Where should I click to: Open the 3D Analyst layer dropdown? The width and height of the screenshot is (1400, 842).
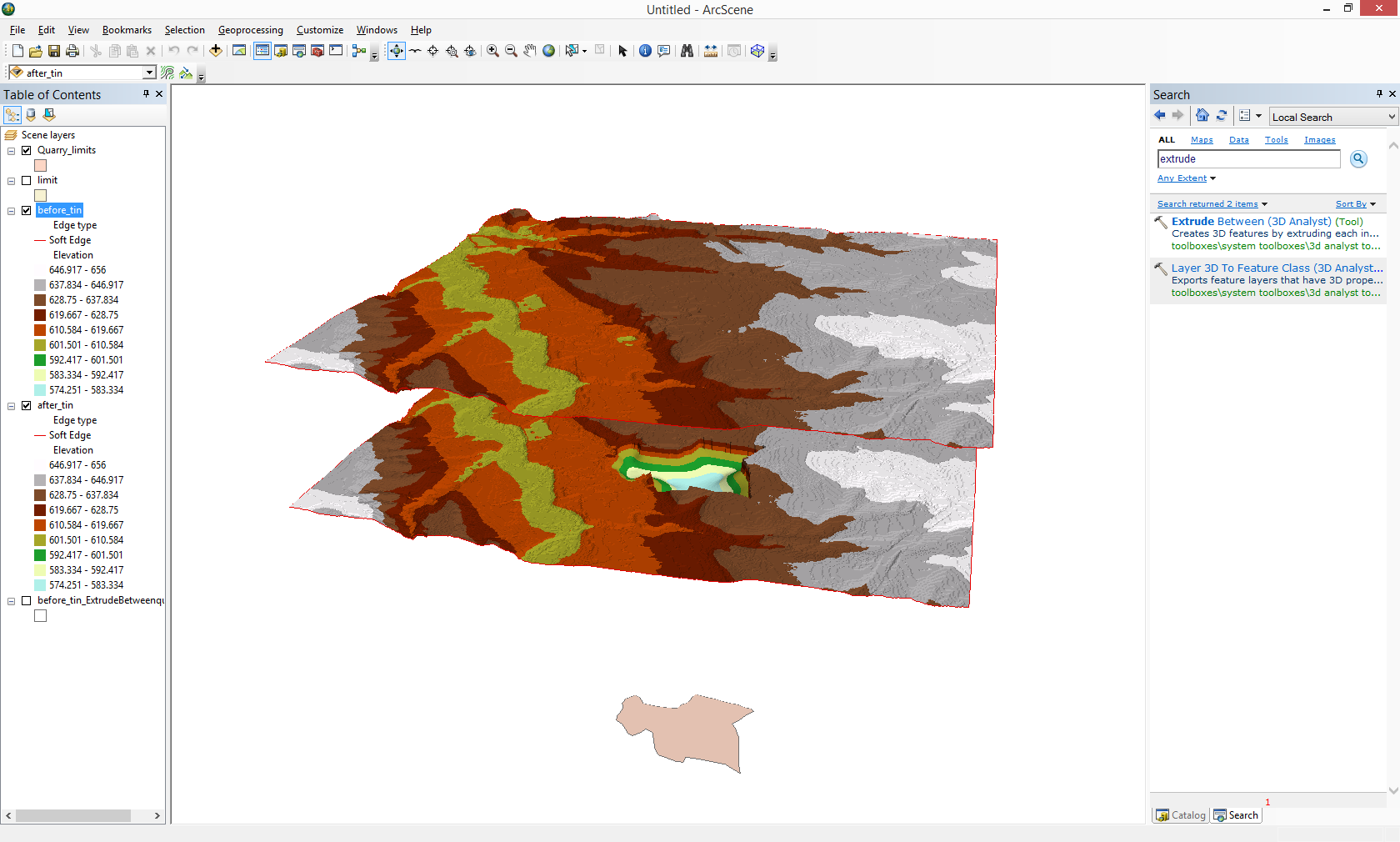(149, 73)
